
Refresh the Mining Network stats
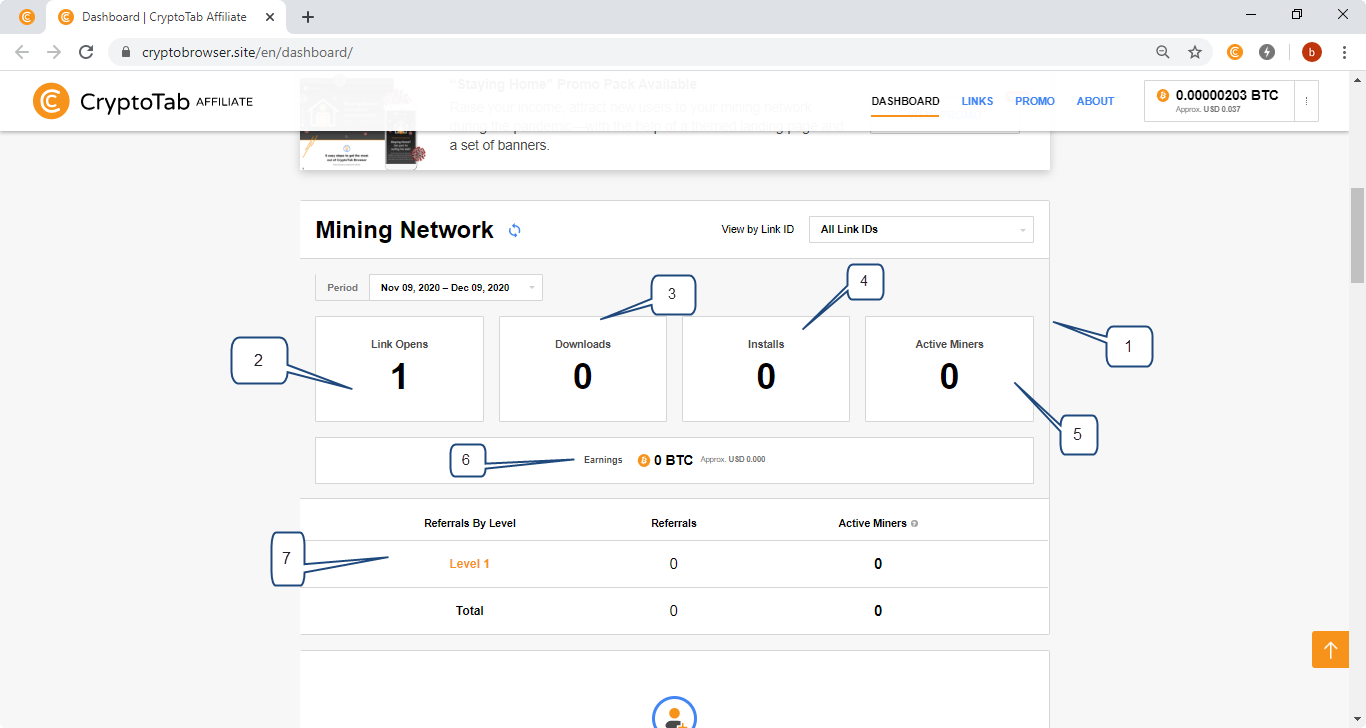pyautogui.click(x=515, y=230)
